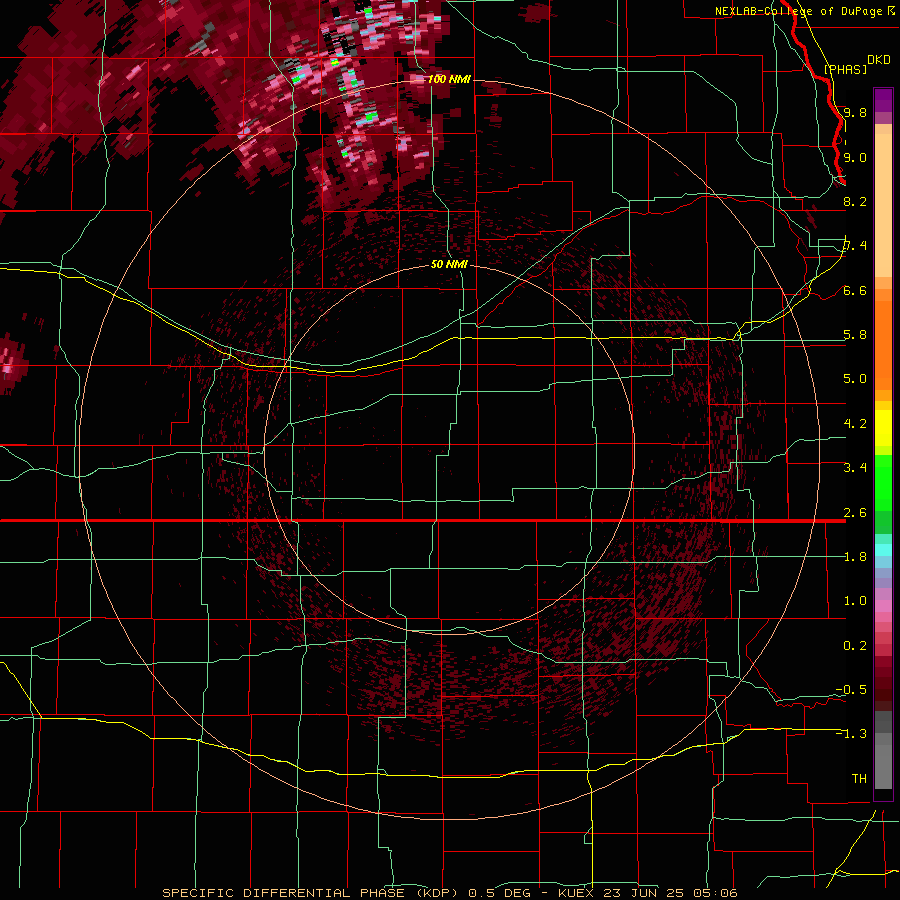
Task: Click the 5.8 value on color scale
Action: click(x=855, y=335)
